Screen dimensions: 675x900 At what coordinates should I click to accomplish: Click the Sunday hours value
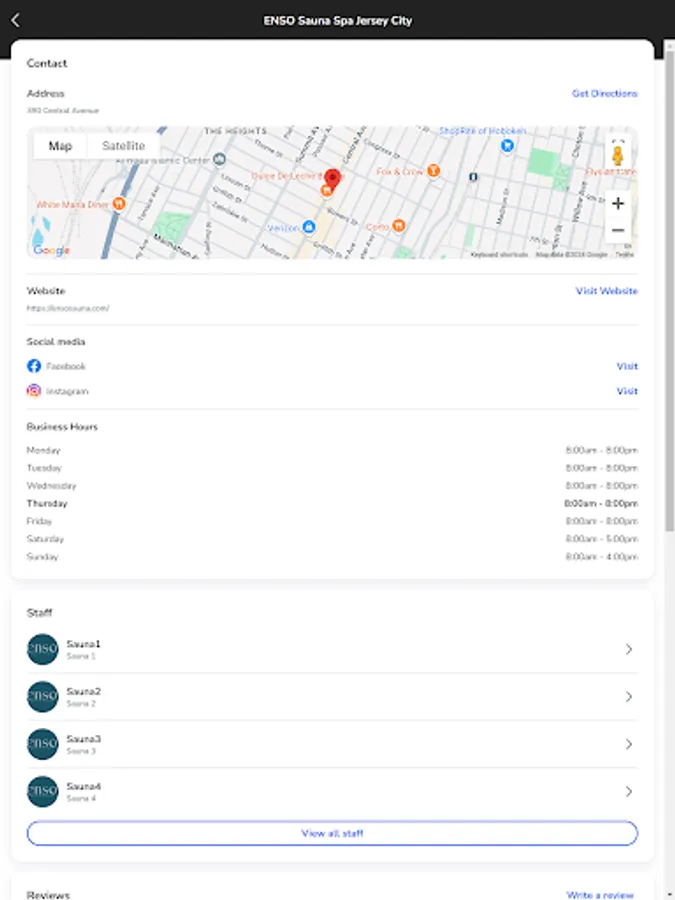pyautogui.click(x=602, y=557)
